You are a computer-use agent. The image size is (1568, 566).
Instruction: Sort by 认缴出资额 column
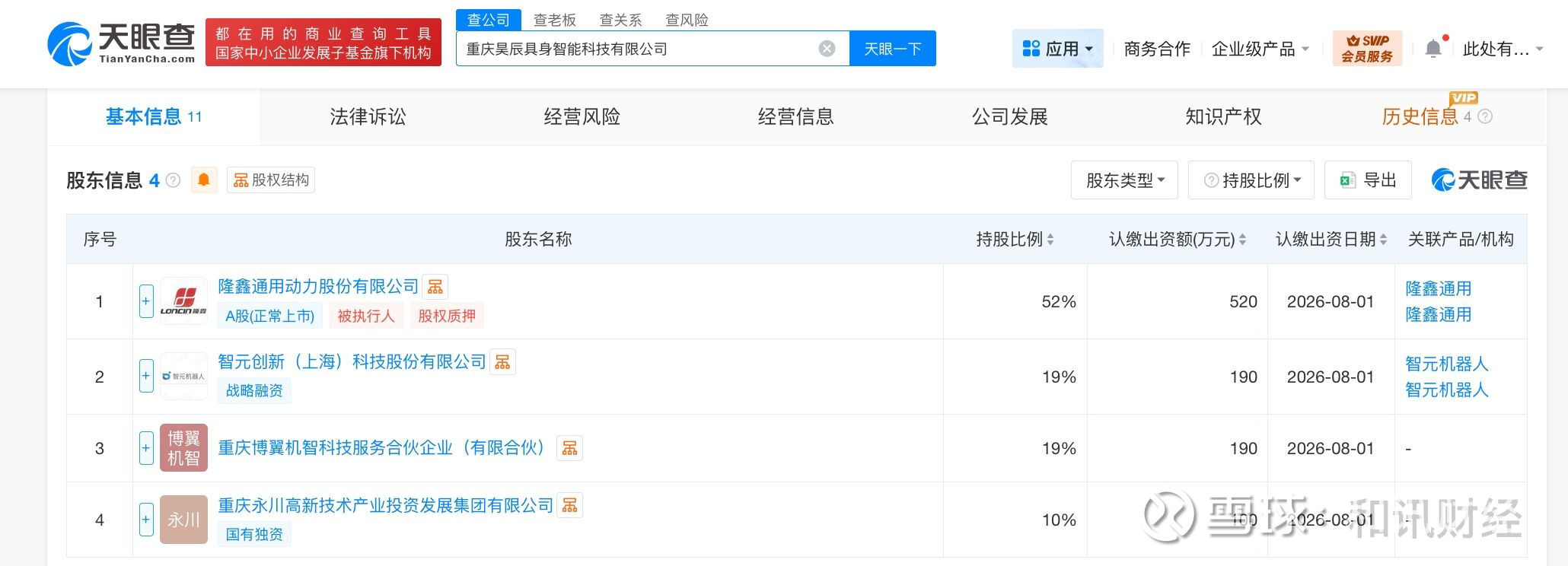coord(1242,240)
